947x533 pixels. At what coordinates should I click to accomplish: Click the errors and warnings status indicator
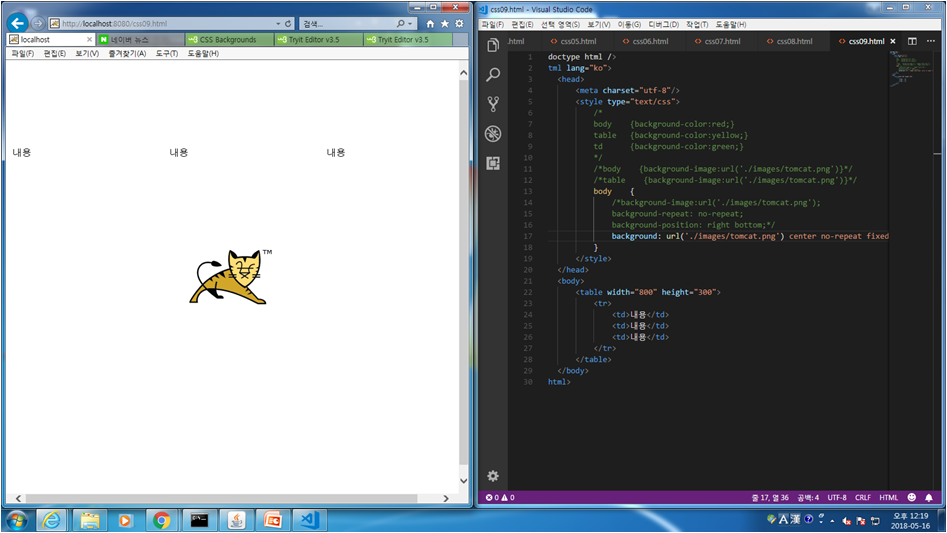click(500, 497)
